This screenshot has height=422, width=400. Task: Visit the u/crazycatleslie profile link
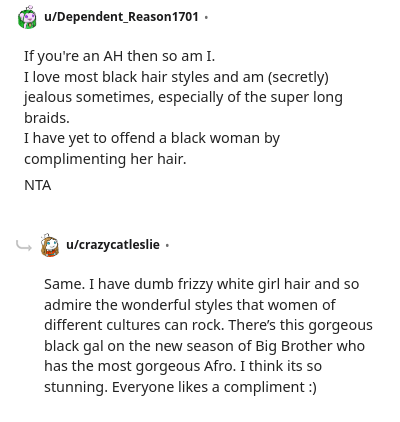tap(113, 245)
